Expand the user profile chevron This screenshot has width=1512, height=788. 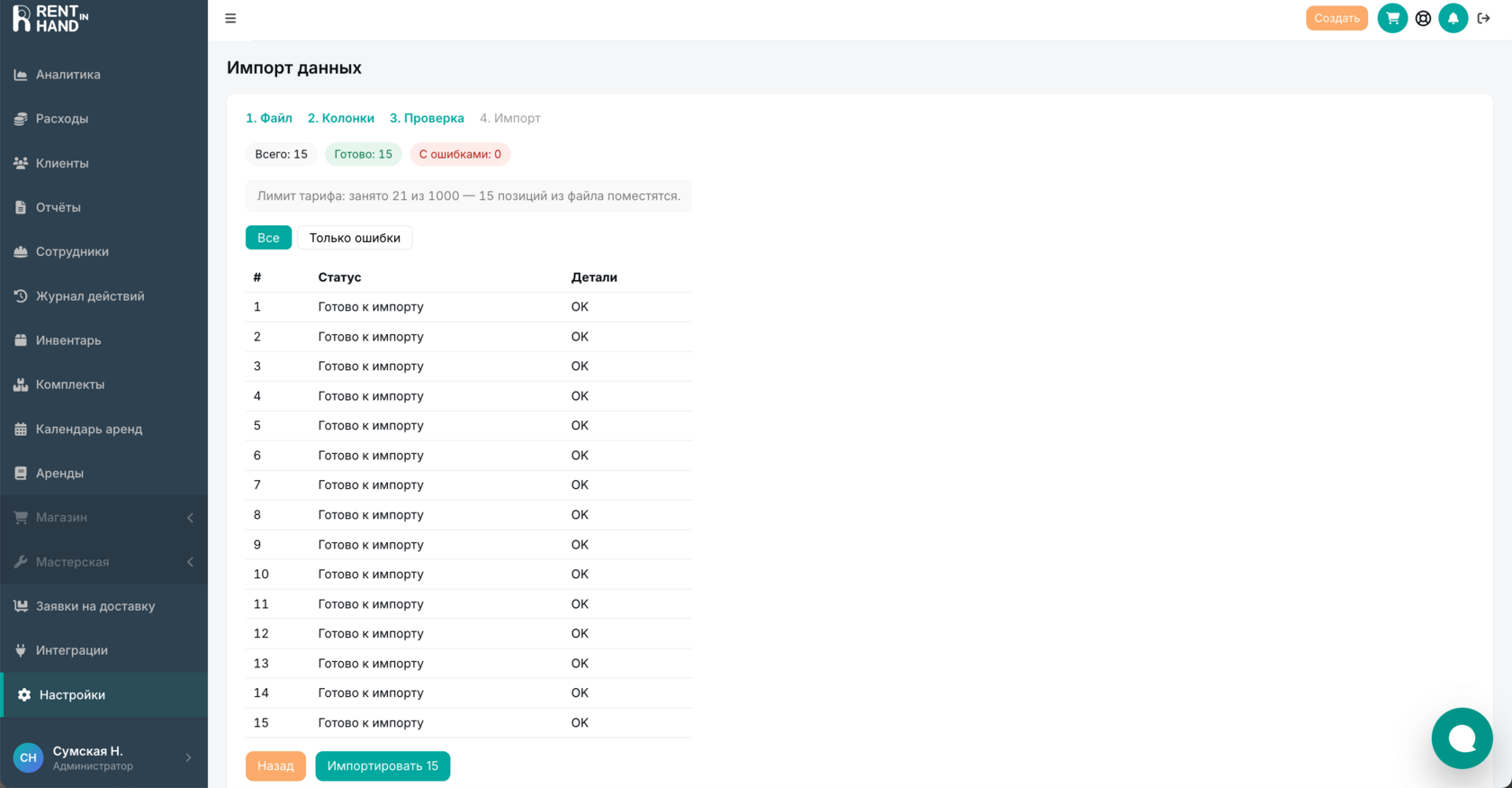pos(188,757)
